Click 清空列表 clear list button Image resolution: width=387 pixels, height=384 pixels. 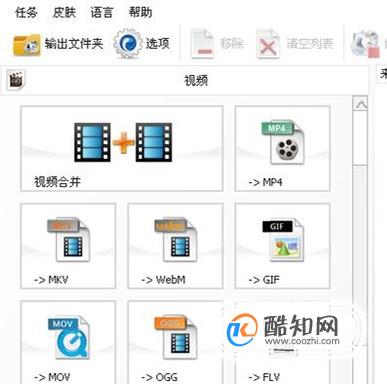[x=295, y=44]
